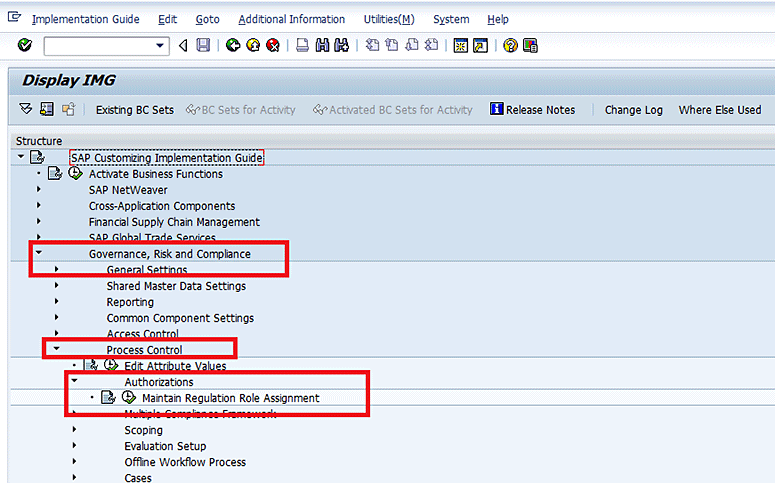Click the Print icon in toolbar
The height and width of the screenshot is (483, 775).
tap(302, 45)
